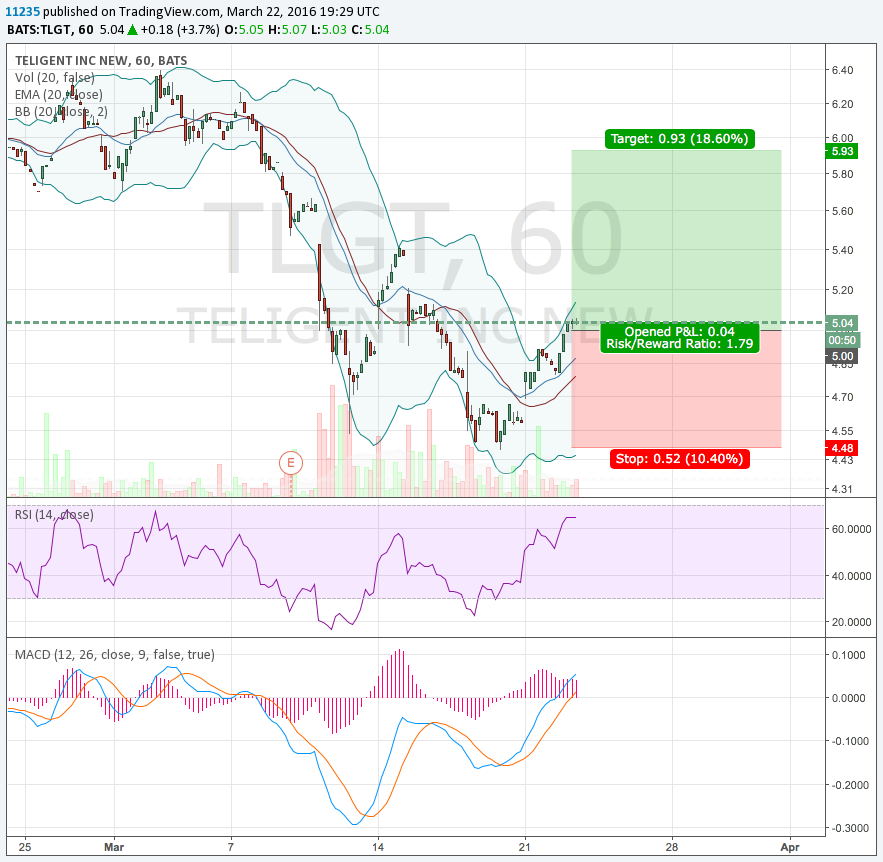This screenshot has height=862, width=883.
Task: Click the dashed current price line
Action: 416,323
